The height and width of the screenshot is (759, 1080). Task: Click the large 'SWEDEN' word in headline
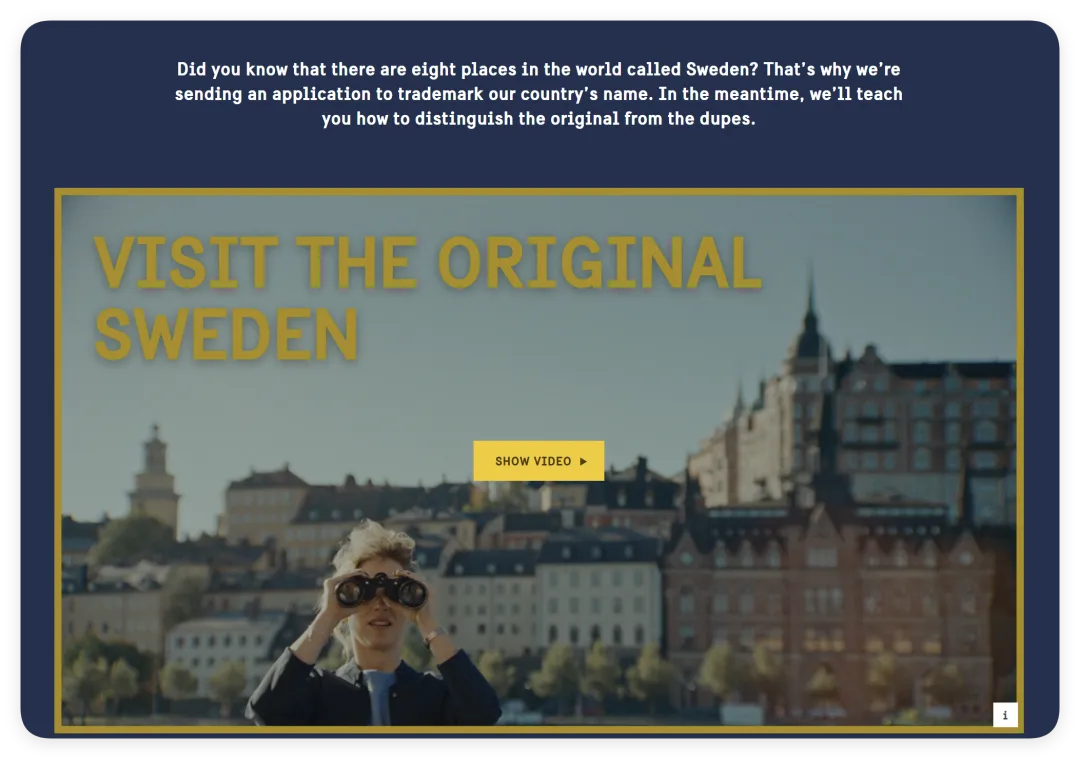(x=227, y=335)
